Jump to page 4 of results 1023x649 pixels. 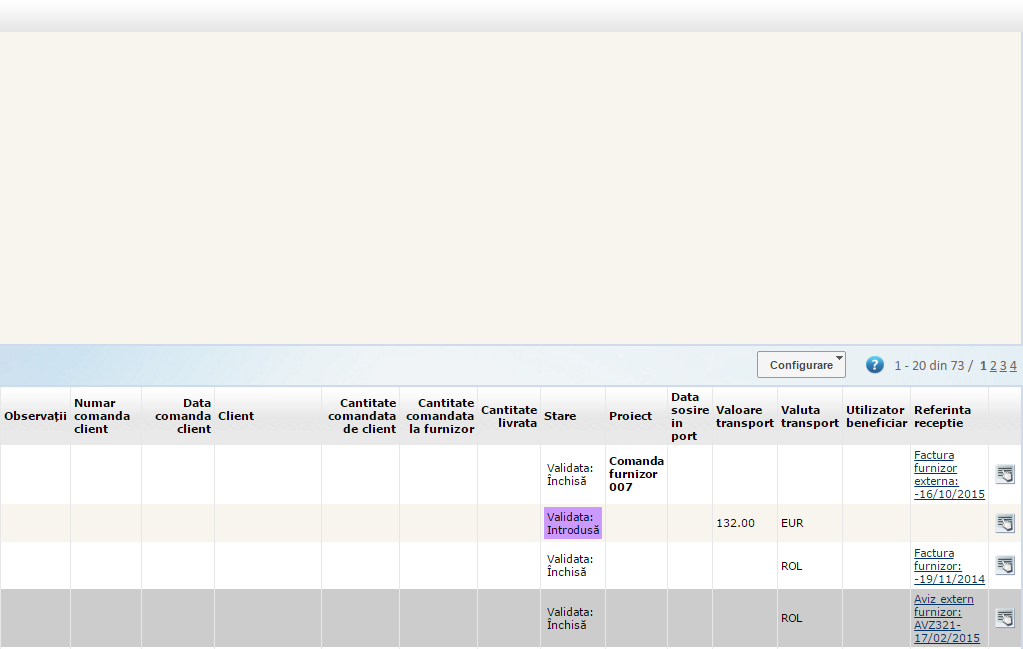coord(1013,366)
